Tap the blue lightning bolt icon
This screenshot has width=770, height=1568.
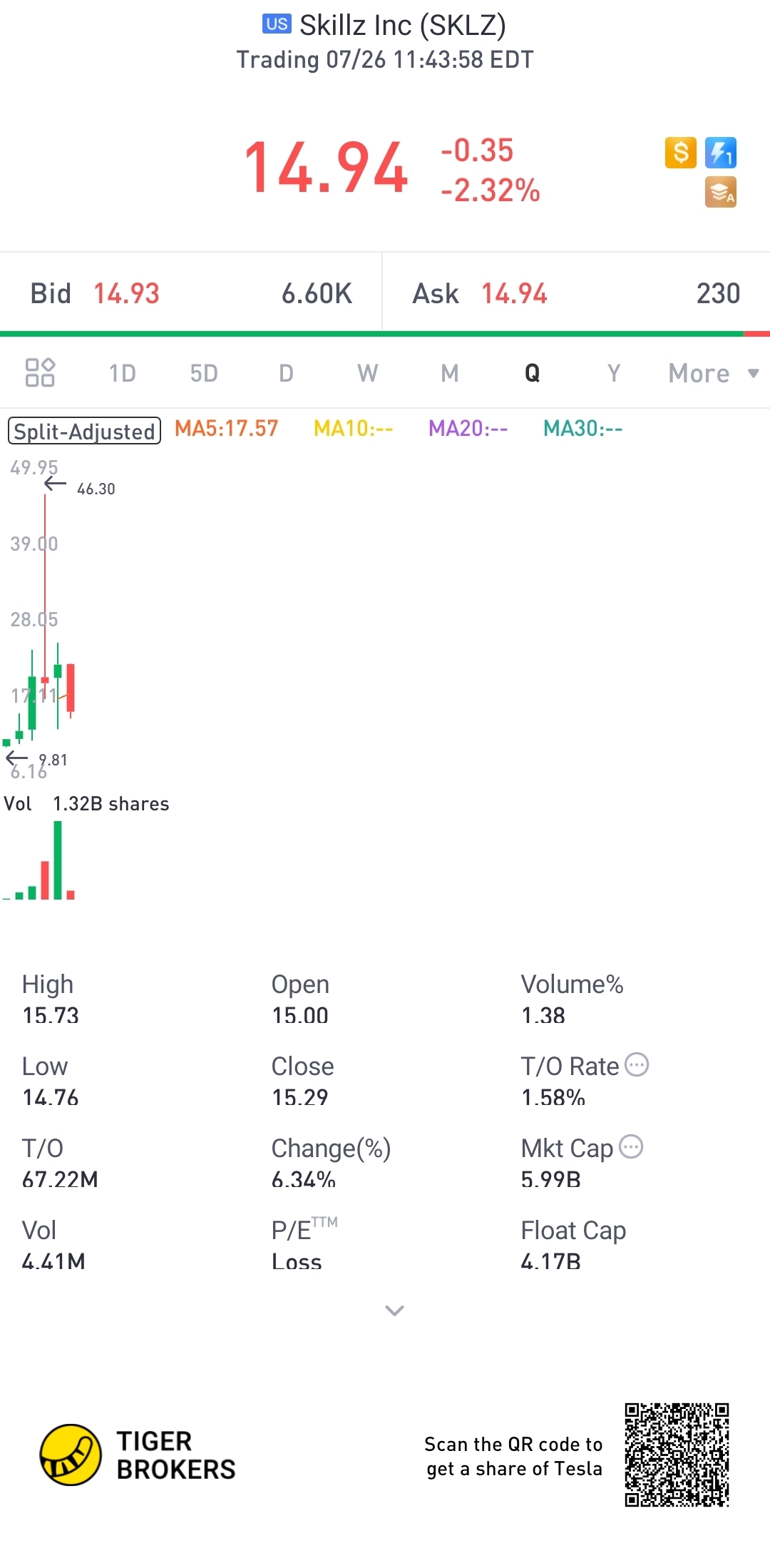pyautogui.click(x=720, y=153)
